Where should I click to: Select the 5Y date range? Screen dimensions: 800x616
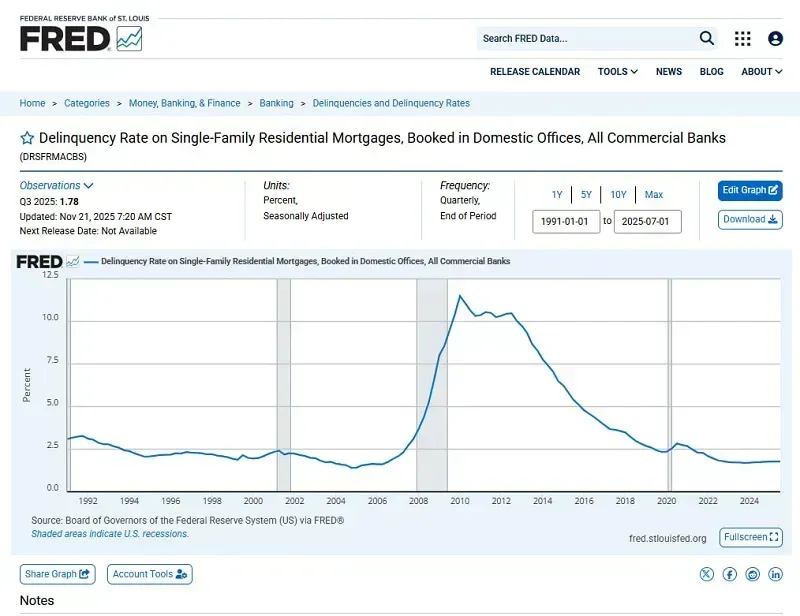586,195
